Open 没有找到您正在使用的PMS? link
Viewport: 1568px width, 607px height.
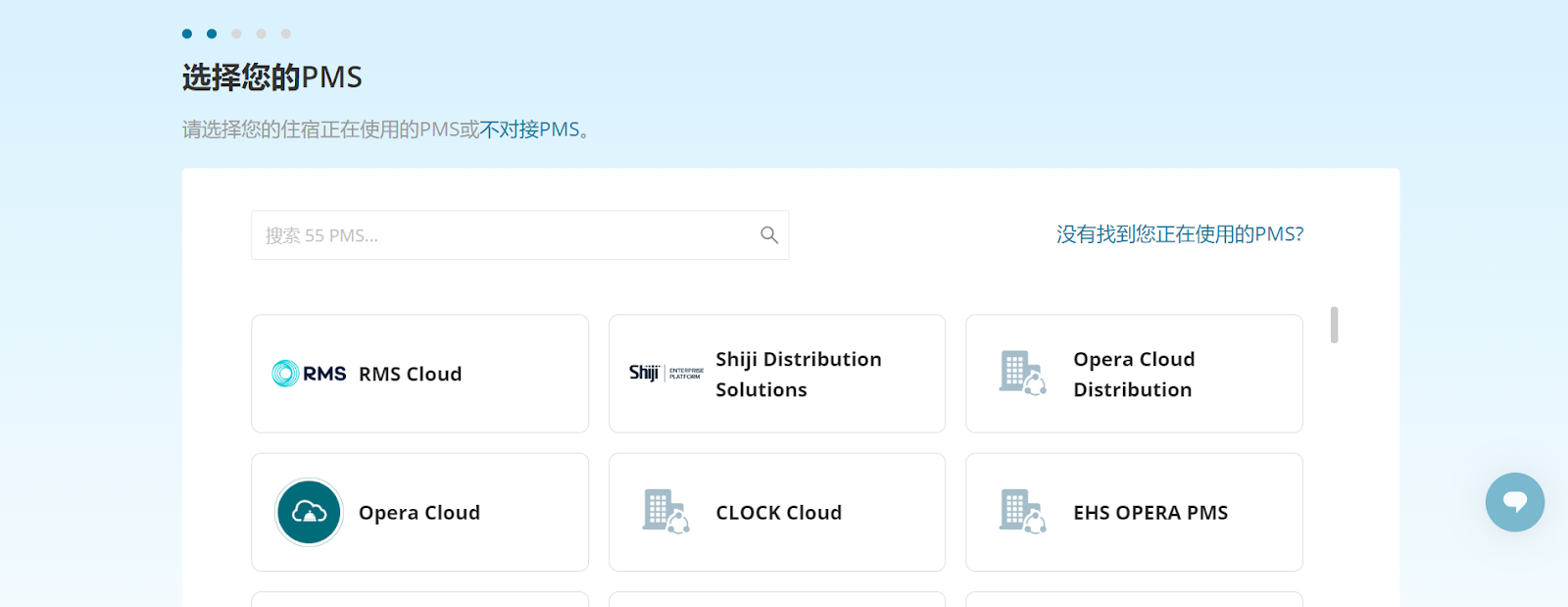click(x=1180, y=234)
